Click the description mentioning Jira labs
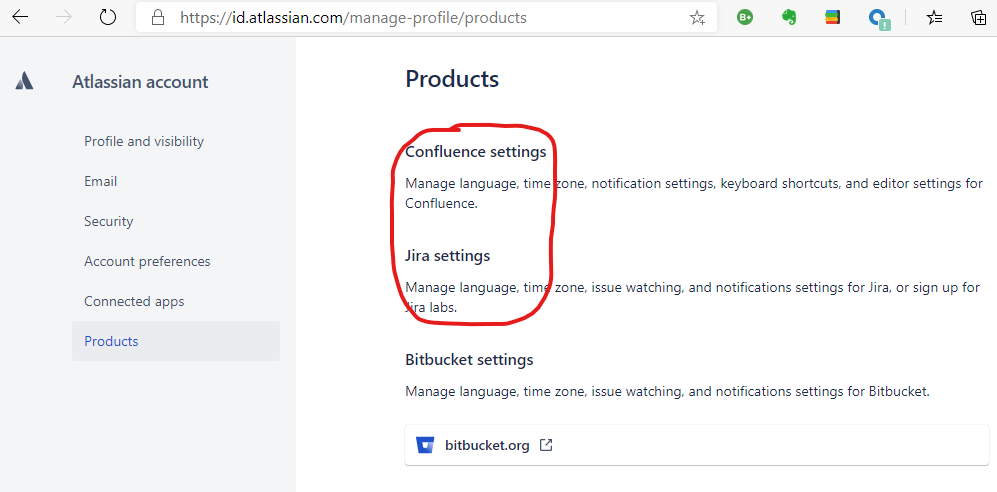 [x=692, y=297]
